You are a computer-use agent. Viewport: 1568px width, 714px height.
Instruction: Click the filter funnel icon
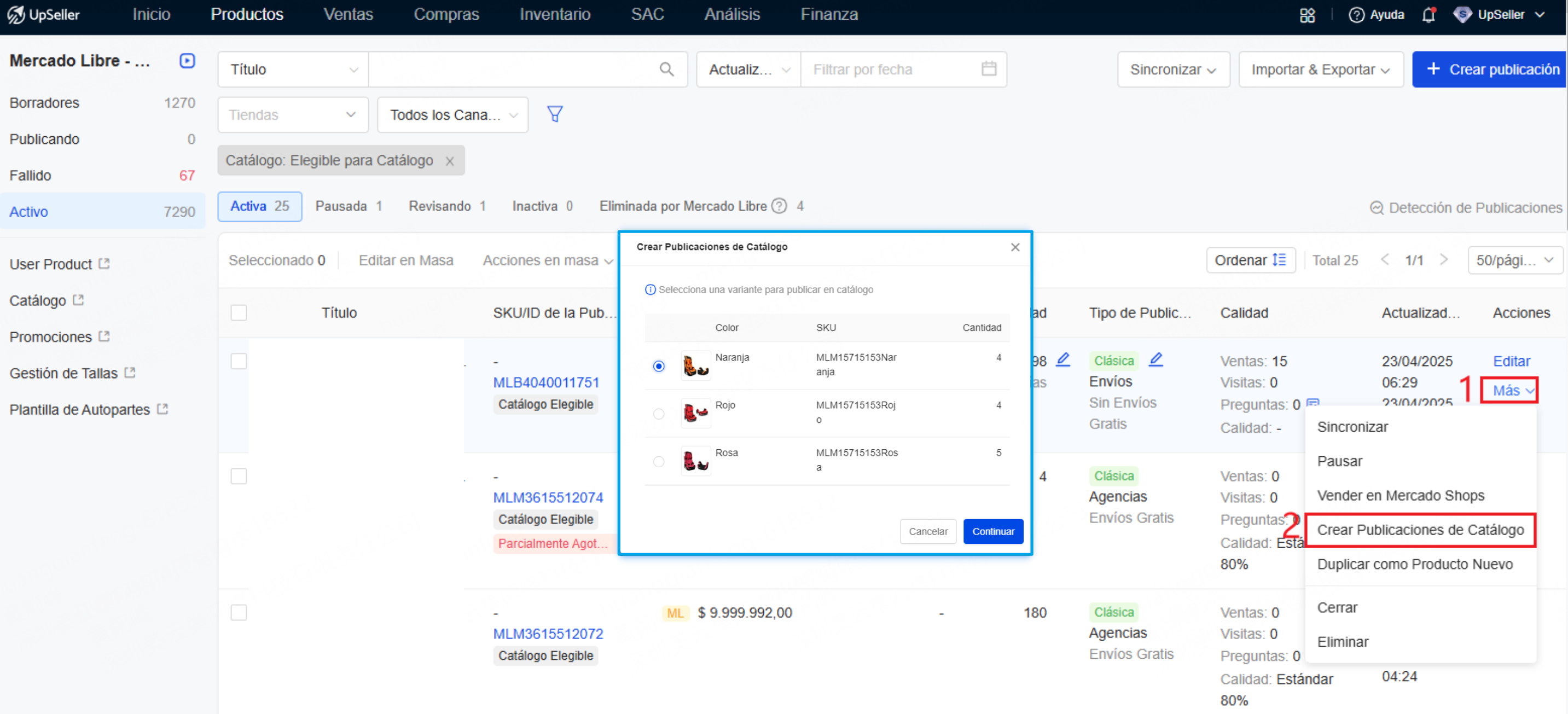(x=555, y=114)
